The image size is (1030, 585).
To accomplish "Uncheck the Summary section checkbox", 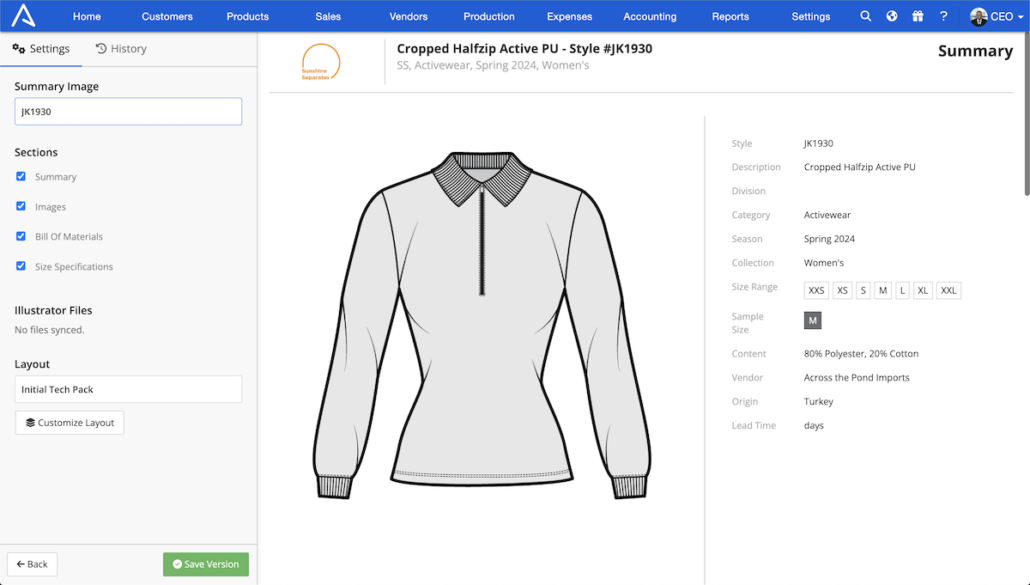I will point(22,177).
